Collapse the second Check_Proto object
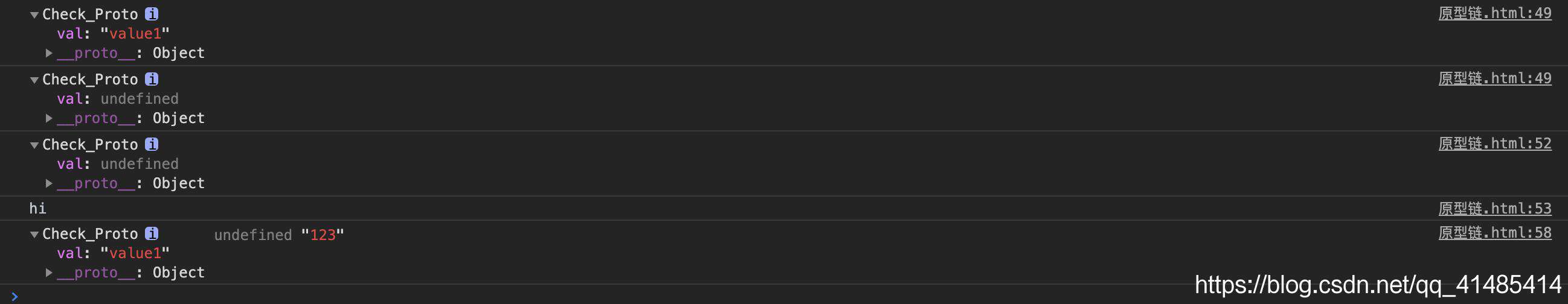Screen dimensions: 1568x304 pos(34,80)
